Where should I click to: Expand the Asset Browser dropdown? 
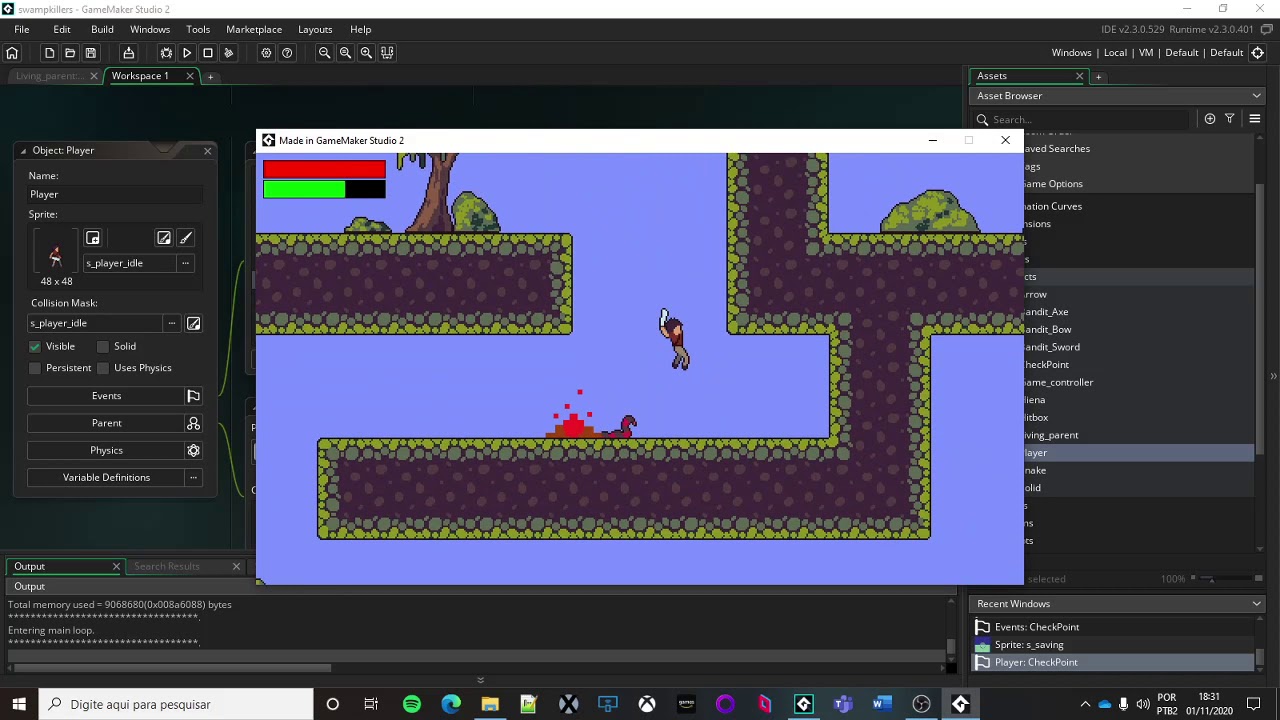pos(1257,96)
